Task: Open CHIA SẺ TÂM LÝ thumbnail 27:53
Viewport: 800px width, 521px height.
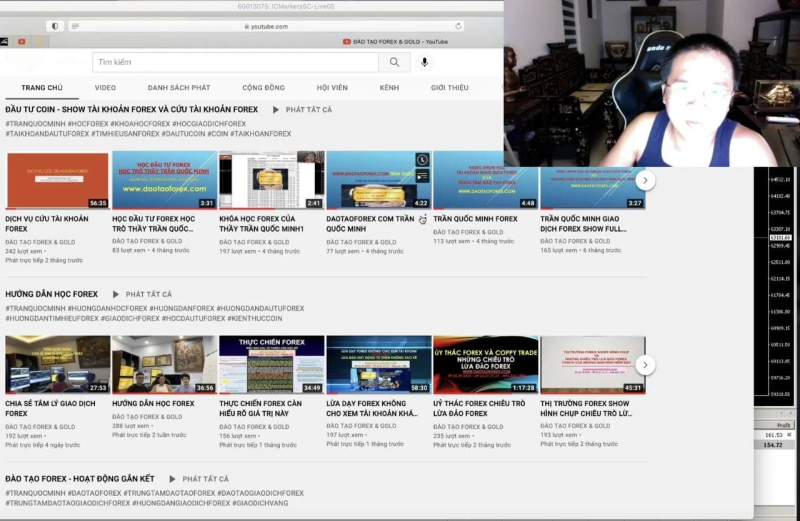Action: tap(58, 365)
